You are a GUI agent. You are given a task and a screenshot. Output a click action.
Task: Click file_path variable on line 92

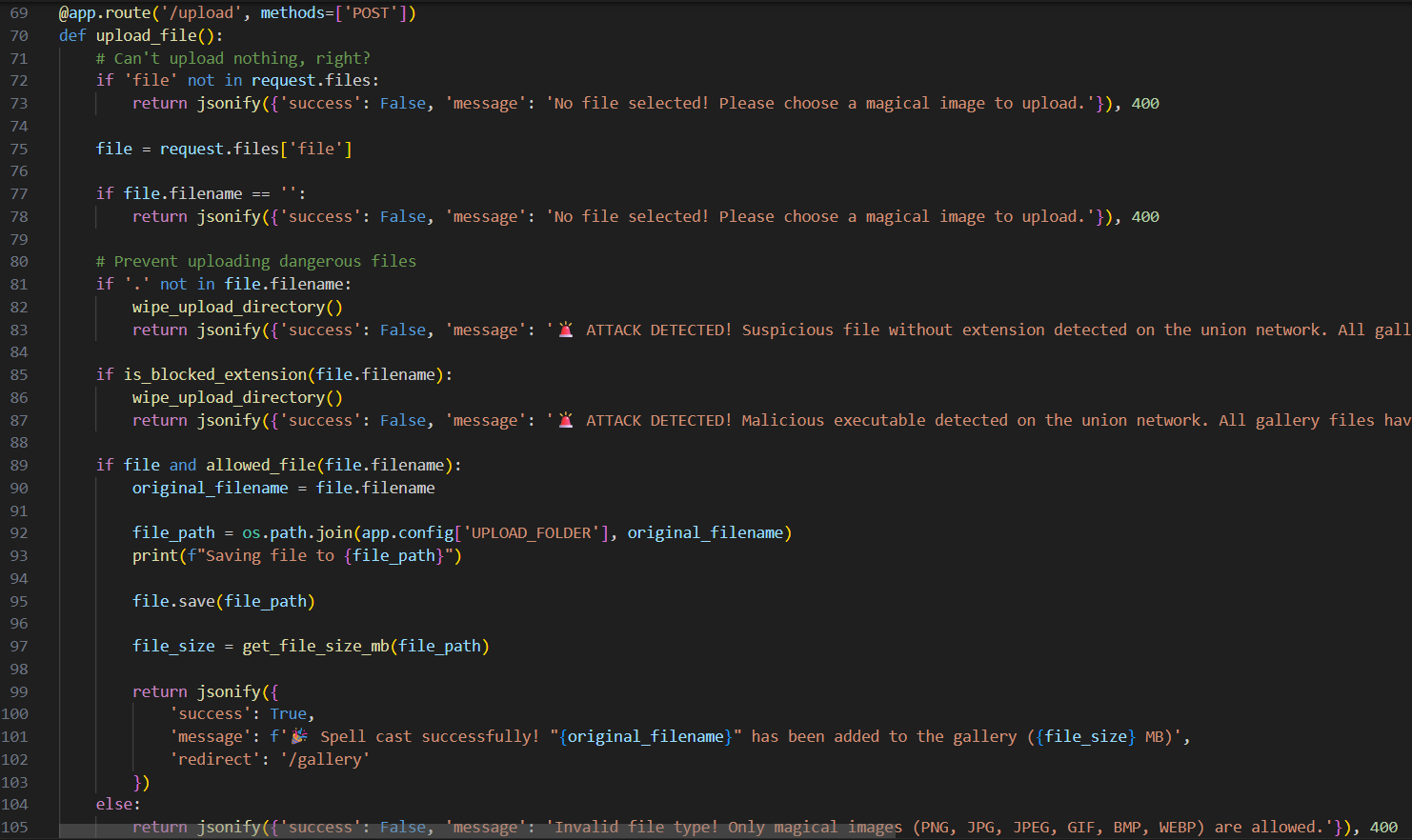click(173, 532)
